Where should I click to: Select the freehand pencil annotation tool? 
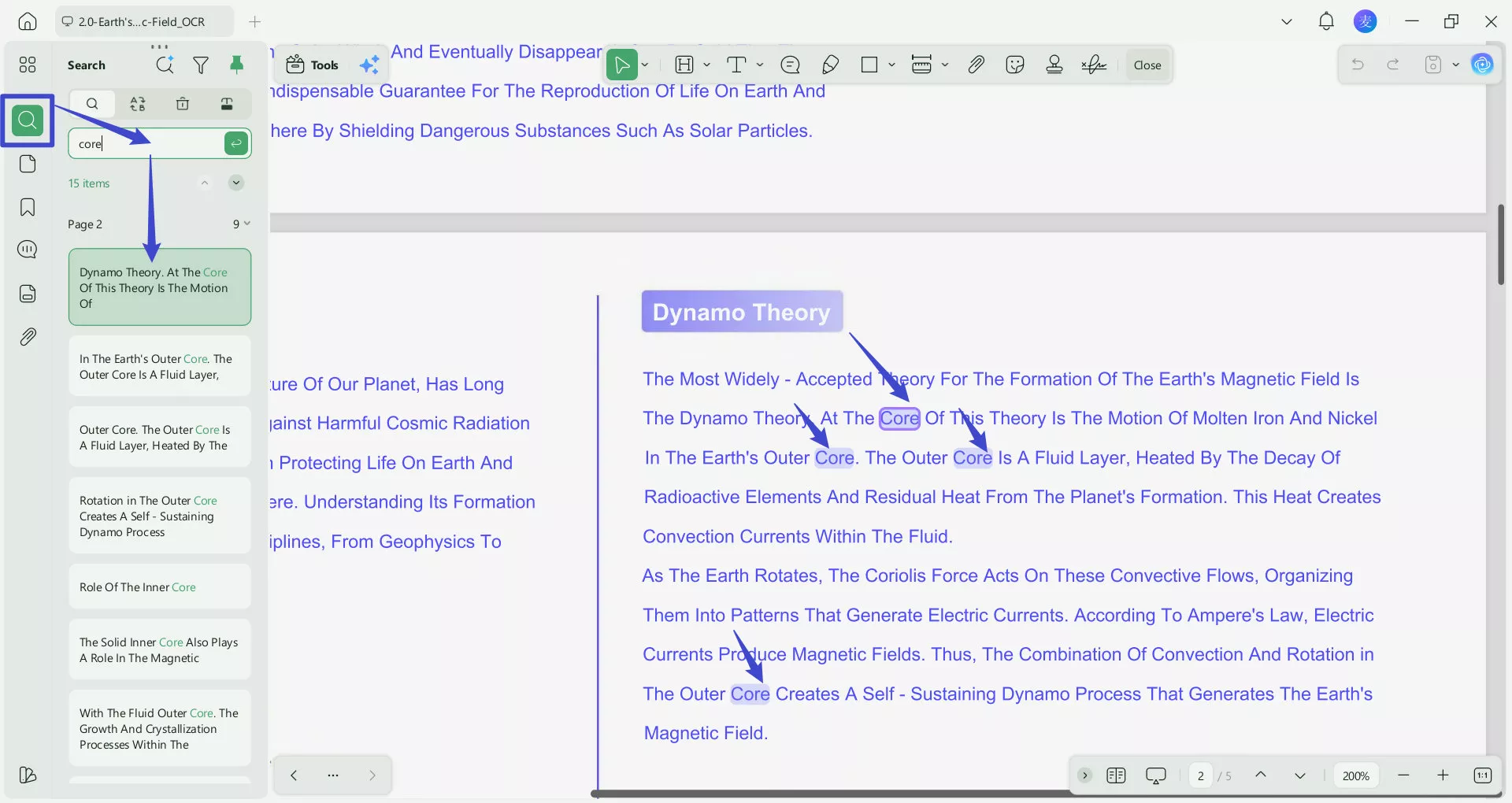coord(830,65)
